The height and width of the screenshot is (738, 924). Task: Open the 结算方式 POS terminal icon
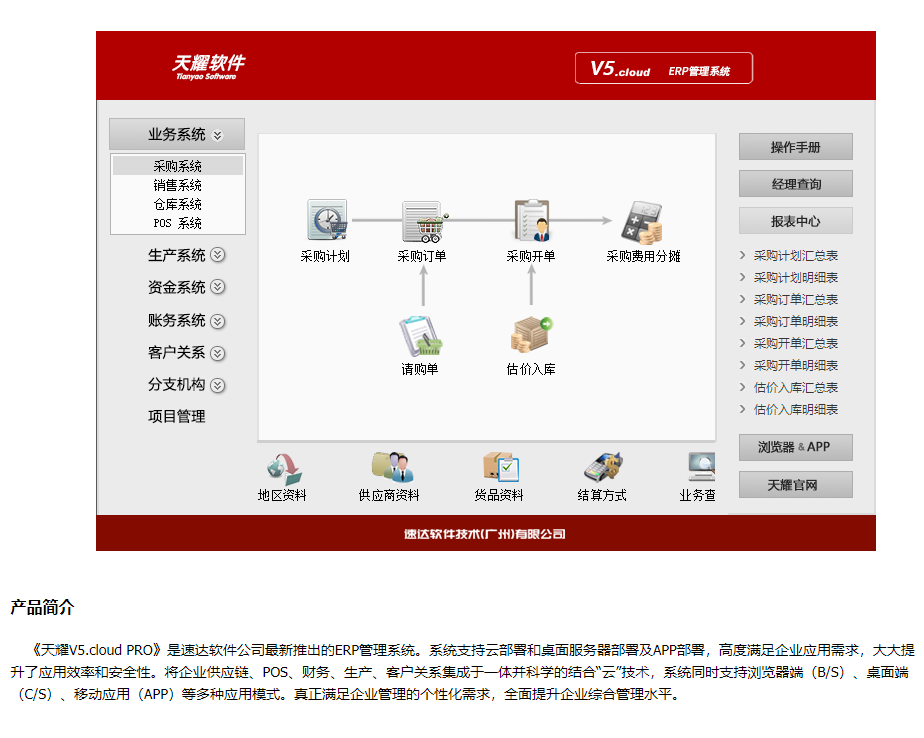point(603,467)
